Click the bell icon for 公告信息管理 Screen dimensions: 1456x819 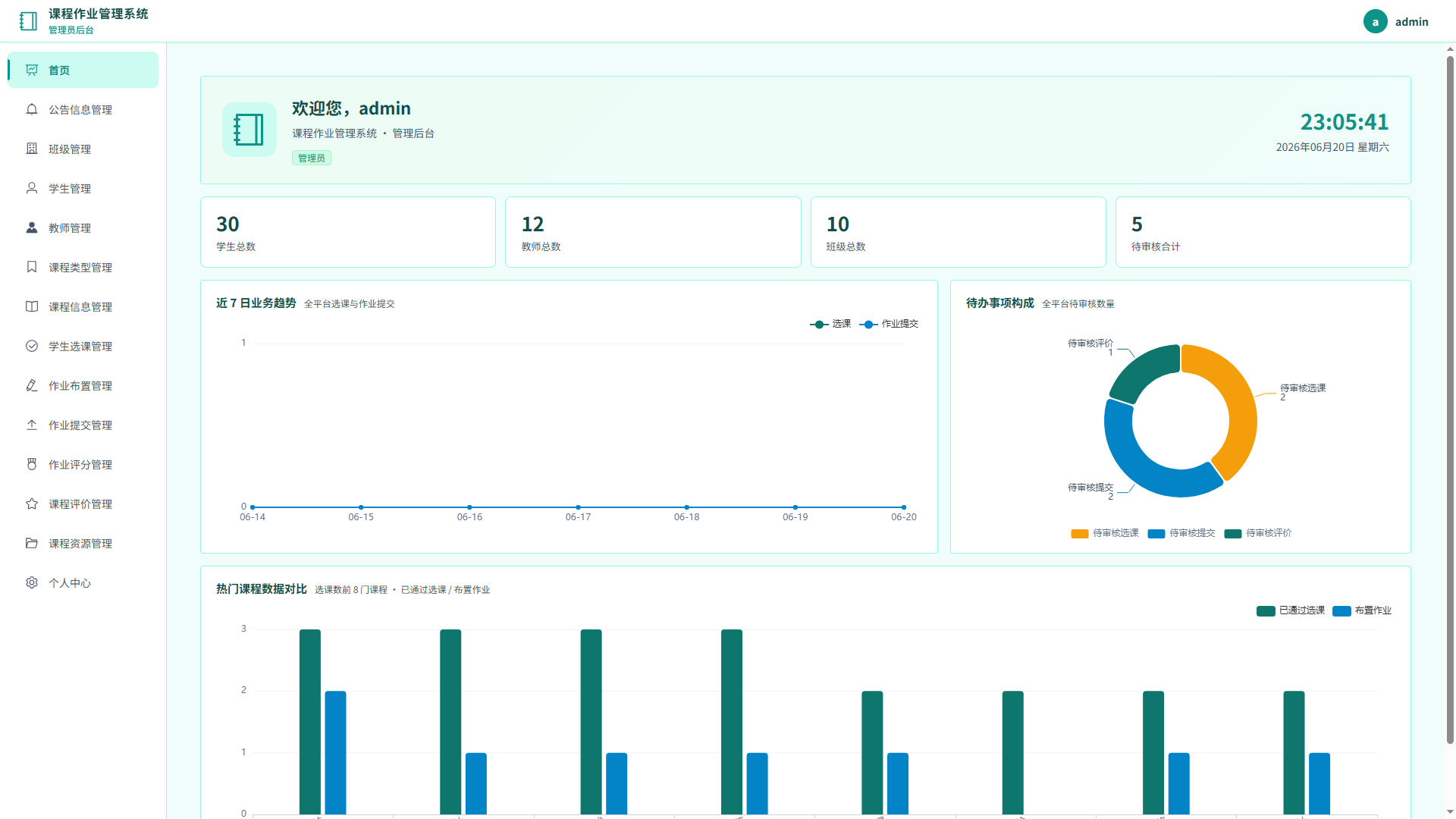pyautogui.click(x=32, y=109)
